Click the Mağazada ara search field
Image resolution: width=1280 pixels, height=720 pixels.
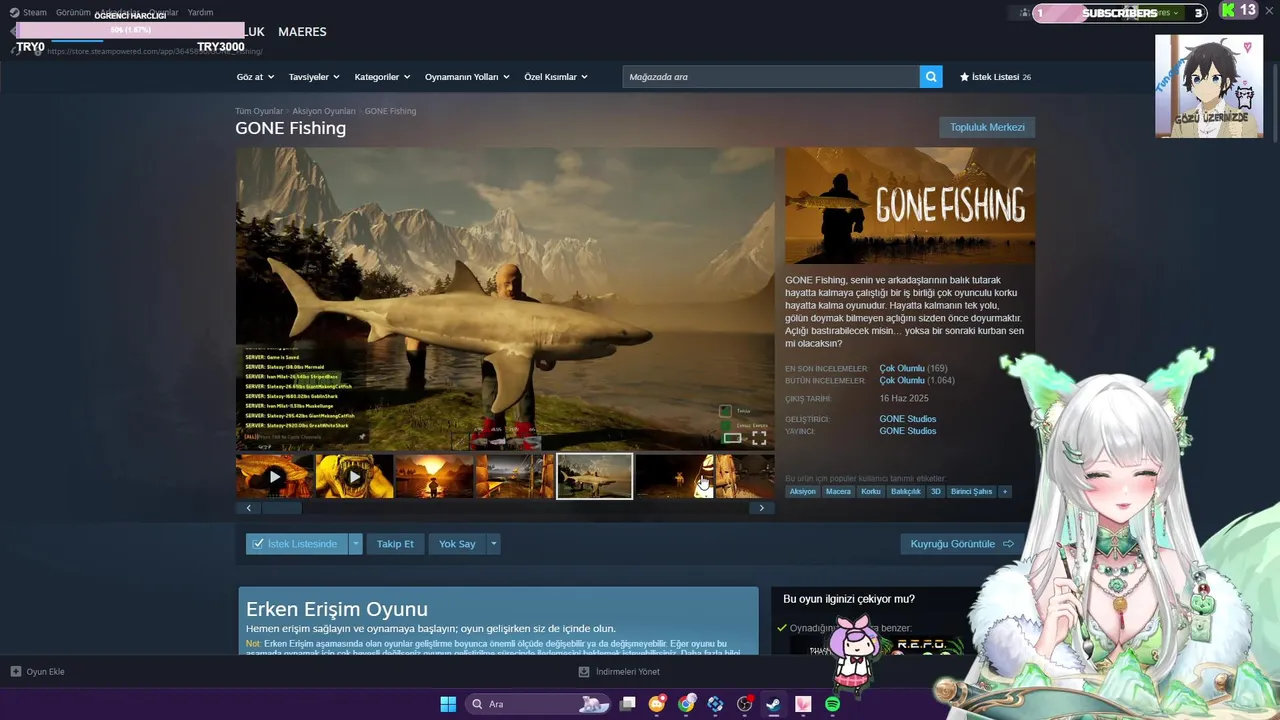771,77
